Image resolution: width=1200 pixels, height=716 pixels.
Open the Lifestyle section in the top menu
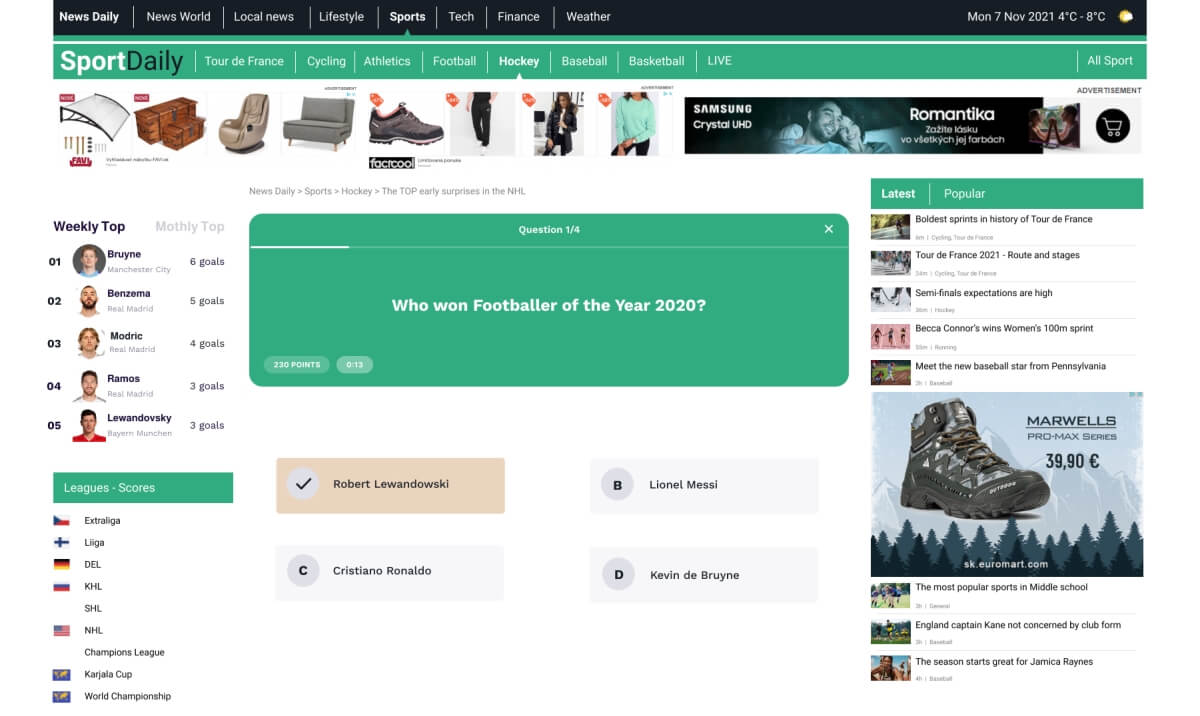pyautogui.click(x=341, y=16)
